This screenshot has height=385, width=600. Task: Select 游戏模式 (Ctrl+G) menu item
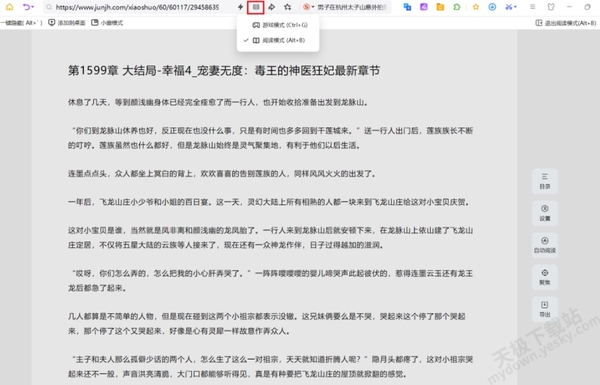(278, 25)
